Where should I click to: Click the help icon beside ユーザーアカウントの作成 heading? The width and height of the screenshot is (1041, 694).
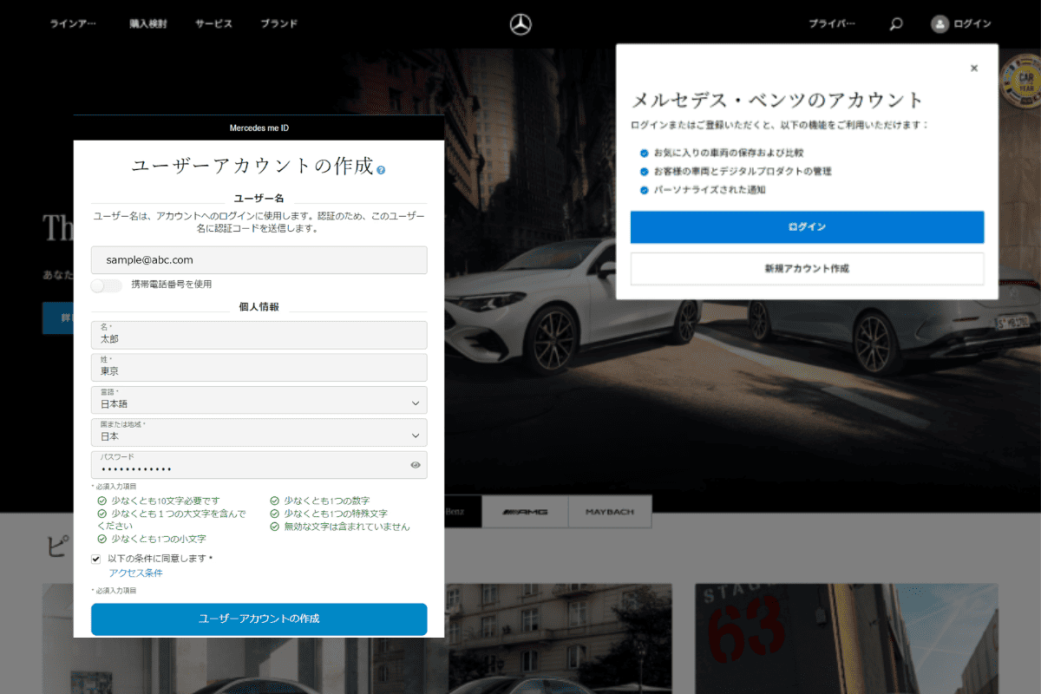[x=381, y=170]
